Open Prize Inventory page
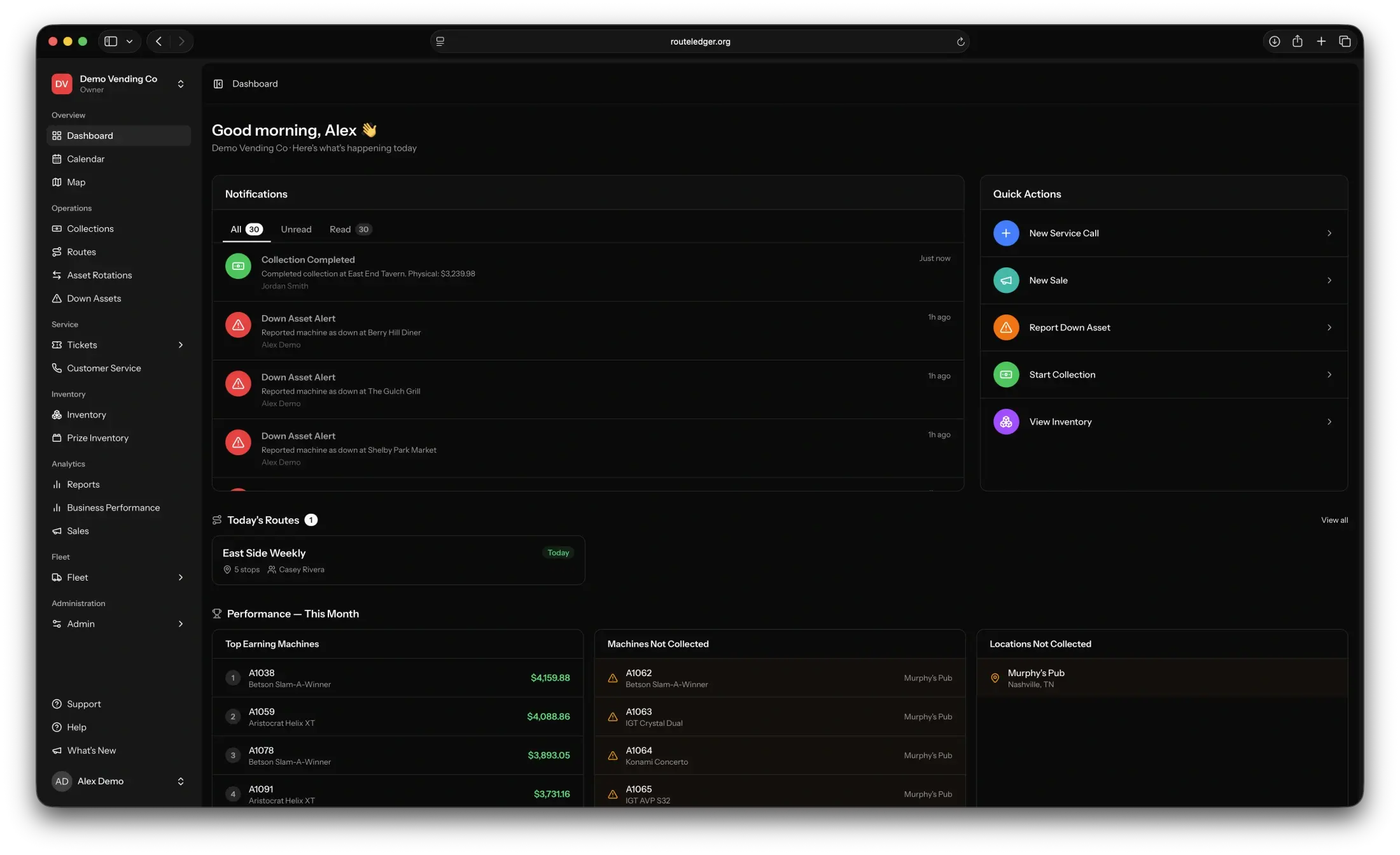1400x855 pixels. [x=118, y=438]
